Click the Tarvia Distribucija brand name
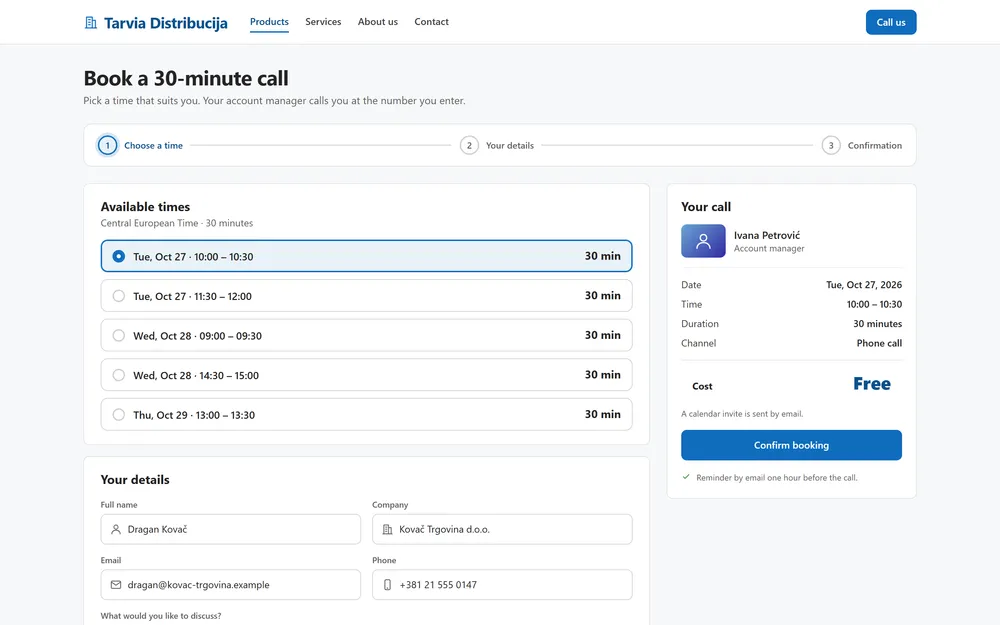Screen dimensions: 1000x625 [166, 23]
